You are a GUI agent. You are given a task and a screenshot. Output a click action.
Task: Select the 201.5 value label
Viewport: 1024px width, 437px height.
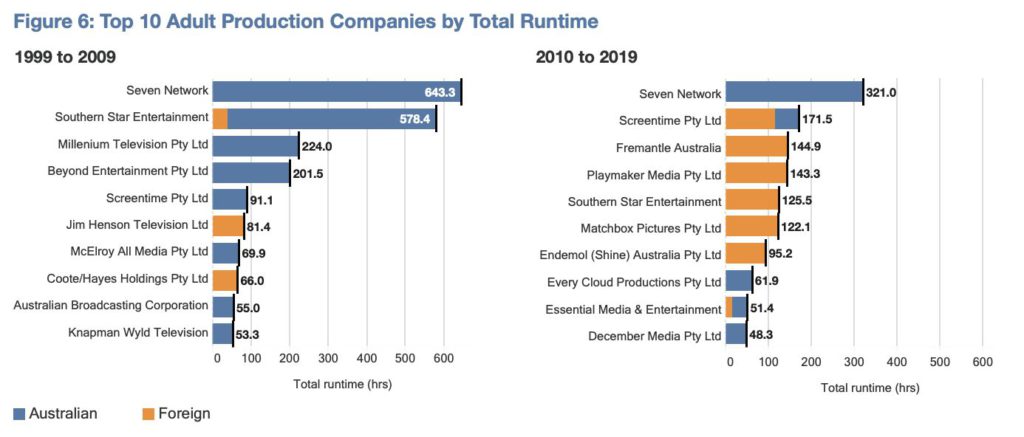pos(308,174)
